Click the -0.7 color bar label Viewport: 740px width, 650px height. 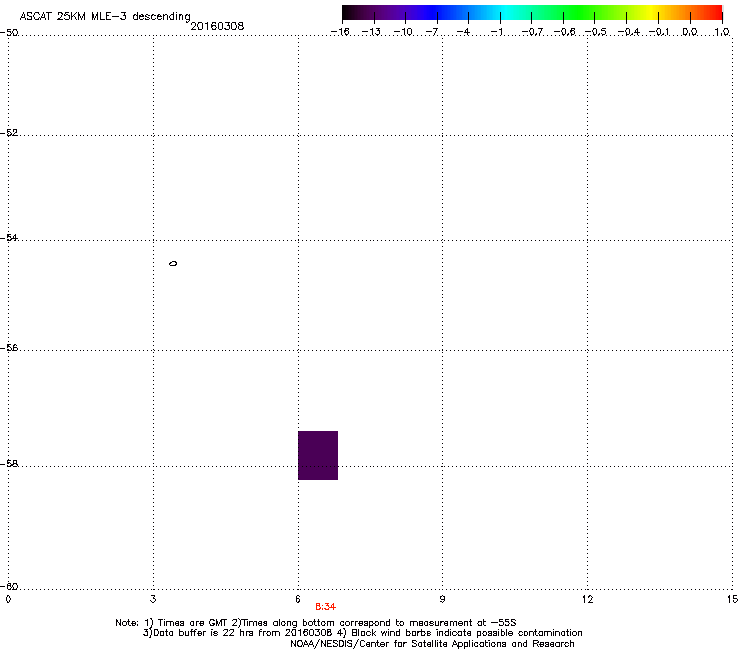(532, 32)
